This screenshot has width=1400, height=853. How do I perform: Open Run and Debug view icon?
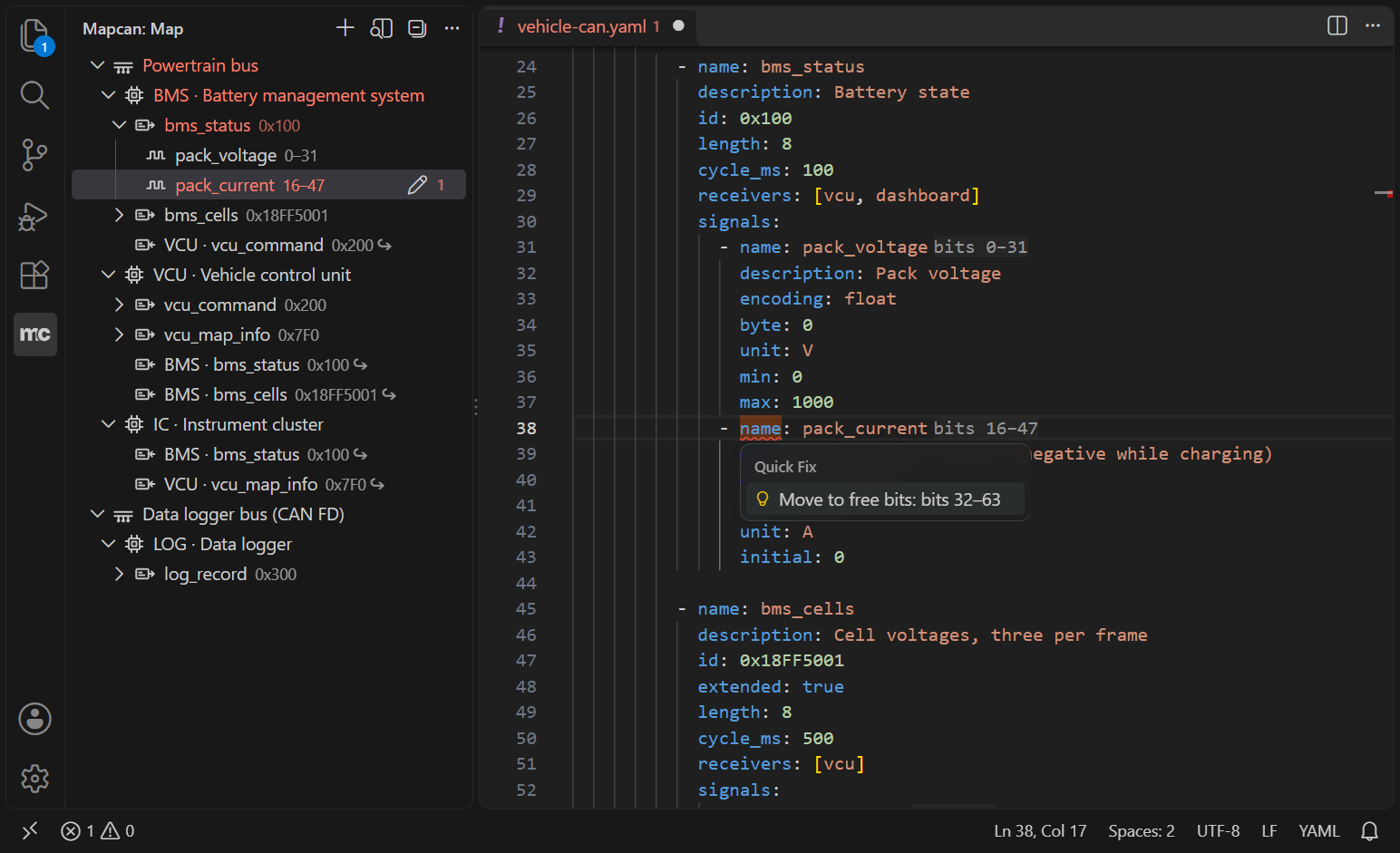pos(34,216)
